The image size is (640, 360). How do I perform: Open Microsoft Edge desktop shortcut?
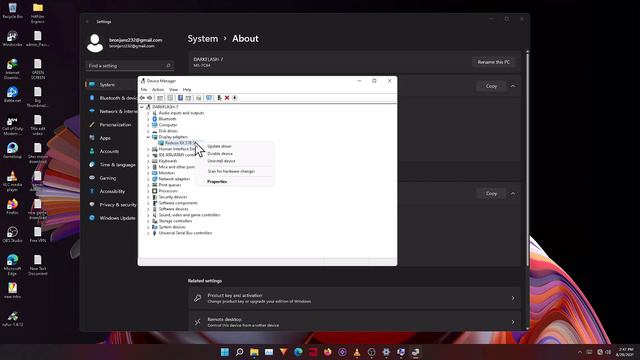tap(12, 264)
